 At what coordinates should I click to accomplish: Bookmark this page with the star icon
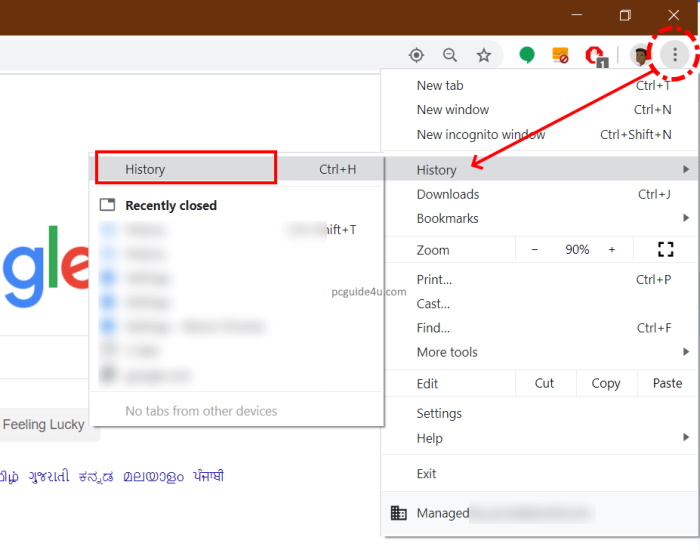click(x=483, y=55)
